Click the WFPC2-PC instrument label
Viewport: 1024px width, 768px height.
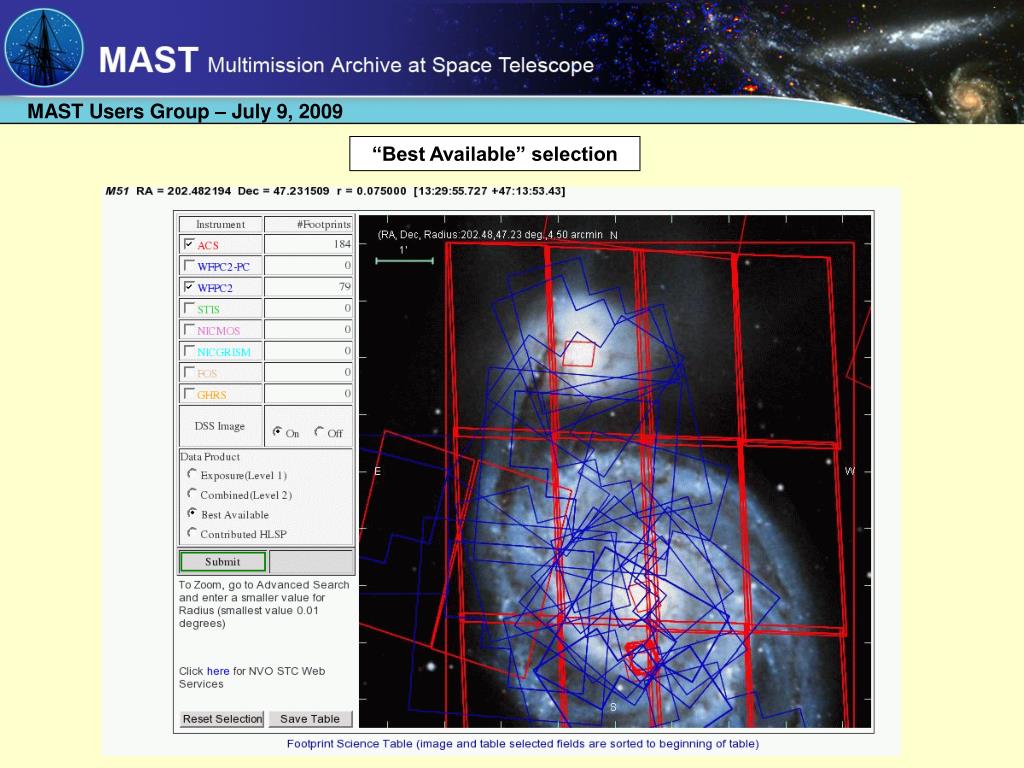[223, 266]
